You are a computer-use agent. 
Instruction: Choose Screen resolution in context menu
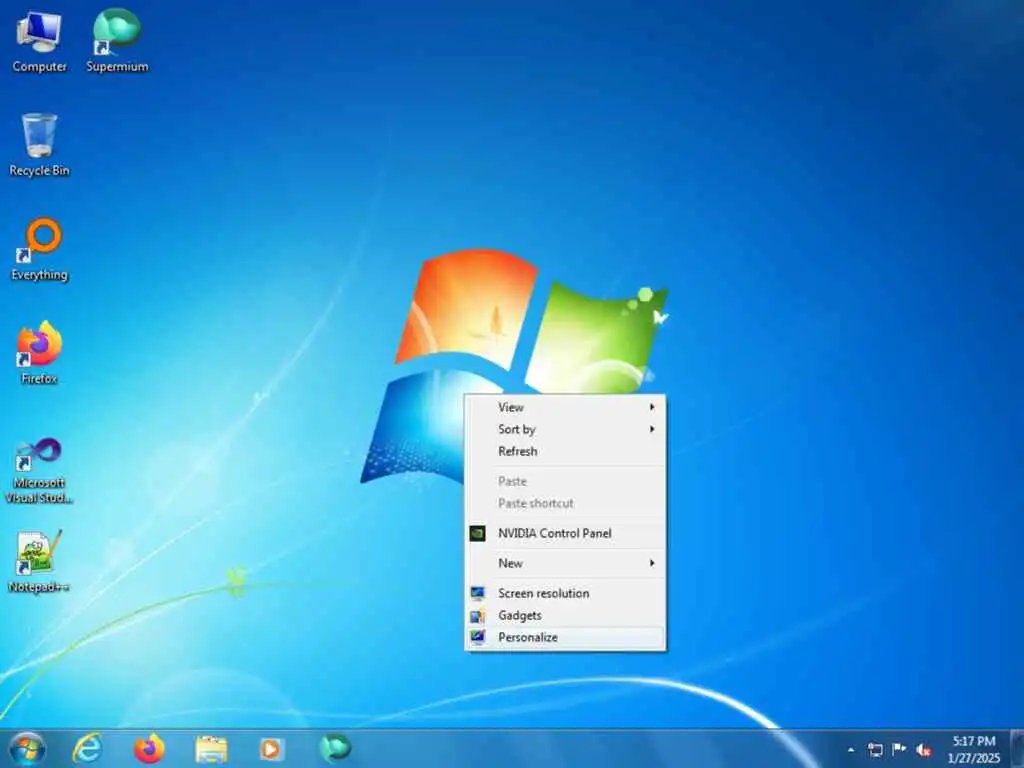566,594
